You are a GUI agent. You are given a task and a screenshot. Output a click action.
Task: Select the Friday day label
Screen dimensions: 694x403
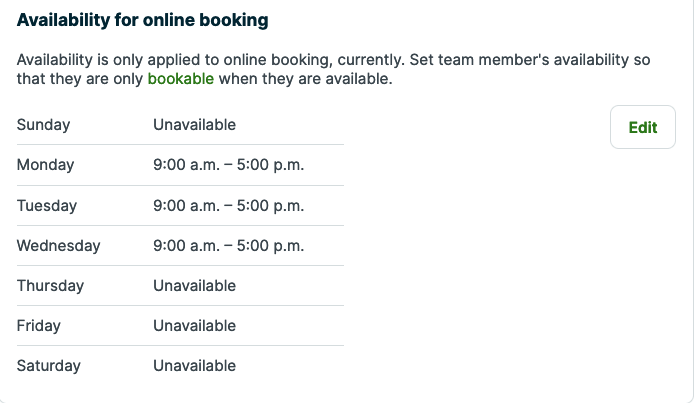[x=39, y=325]
